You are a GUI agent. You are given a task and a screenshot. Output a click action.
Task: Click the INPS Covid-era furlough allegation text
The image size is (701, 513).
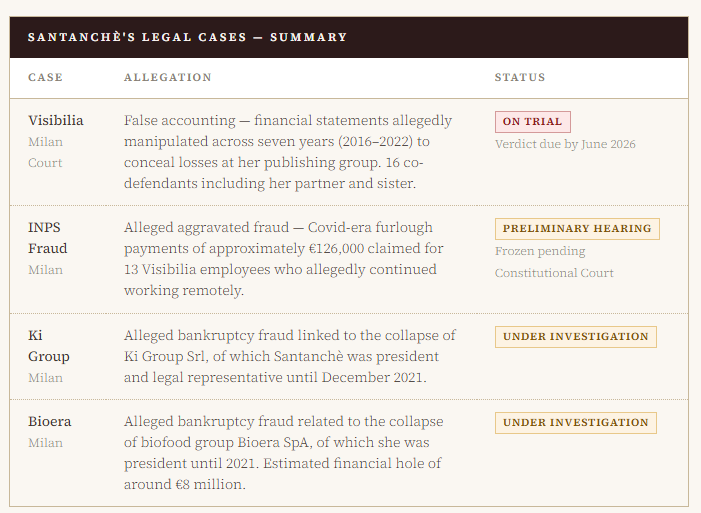click(284, 259)
